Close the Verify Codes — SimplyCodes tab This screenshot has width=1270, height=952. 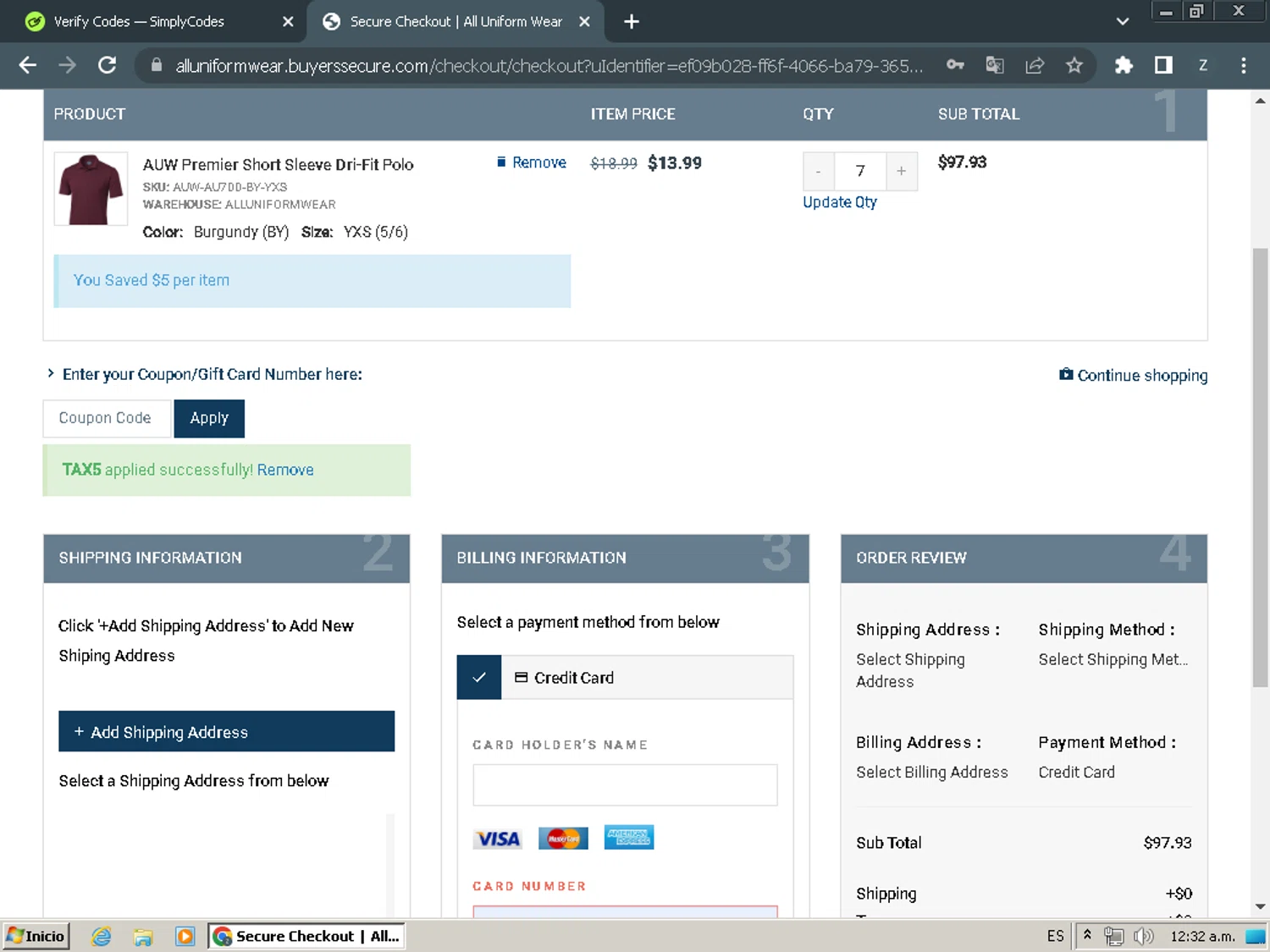point(288,22)
